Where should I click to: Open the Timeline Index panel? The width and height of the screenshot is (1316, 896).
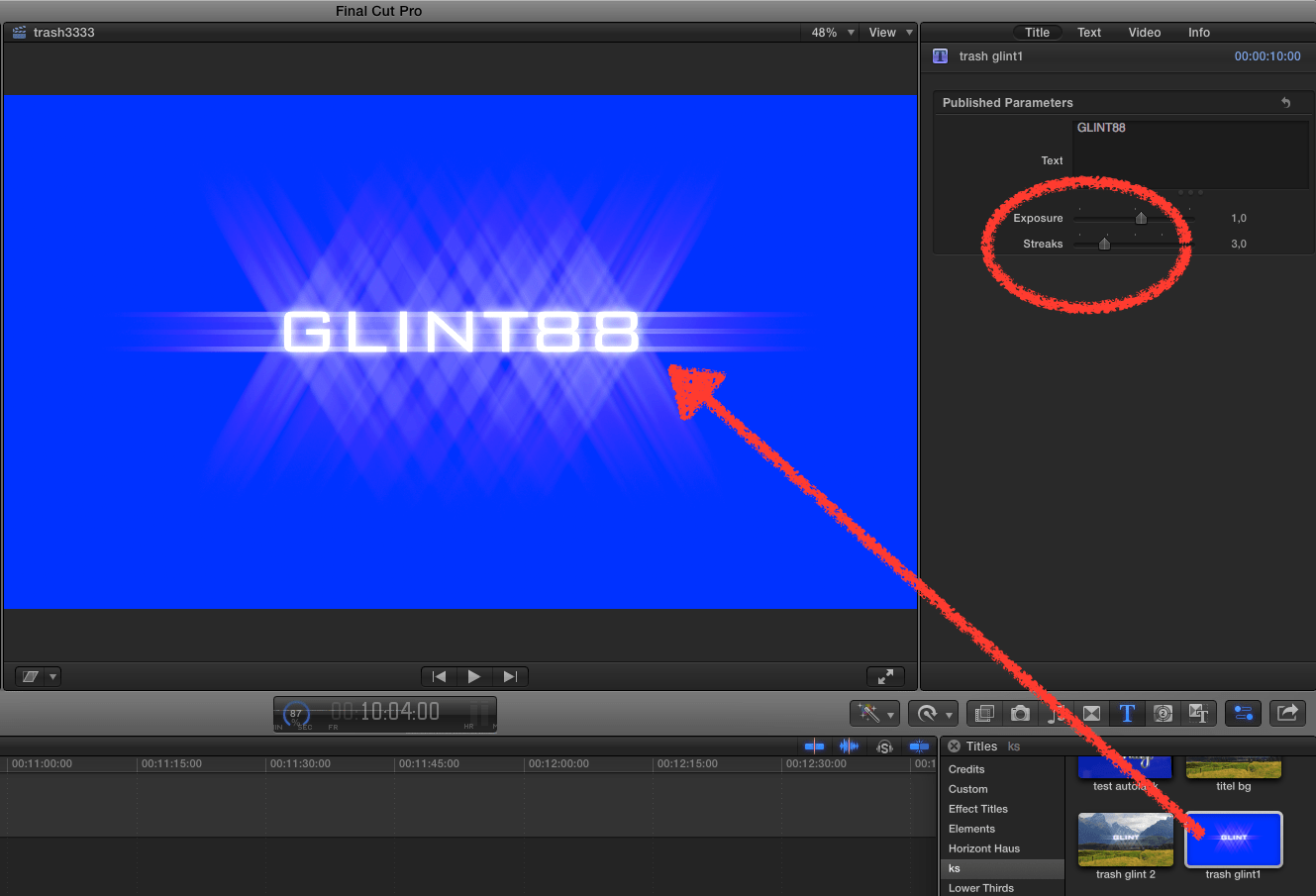pos(1244,713)
